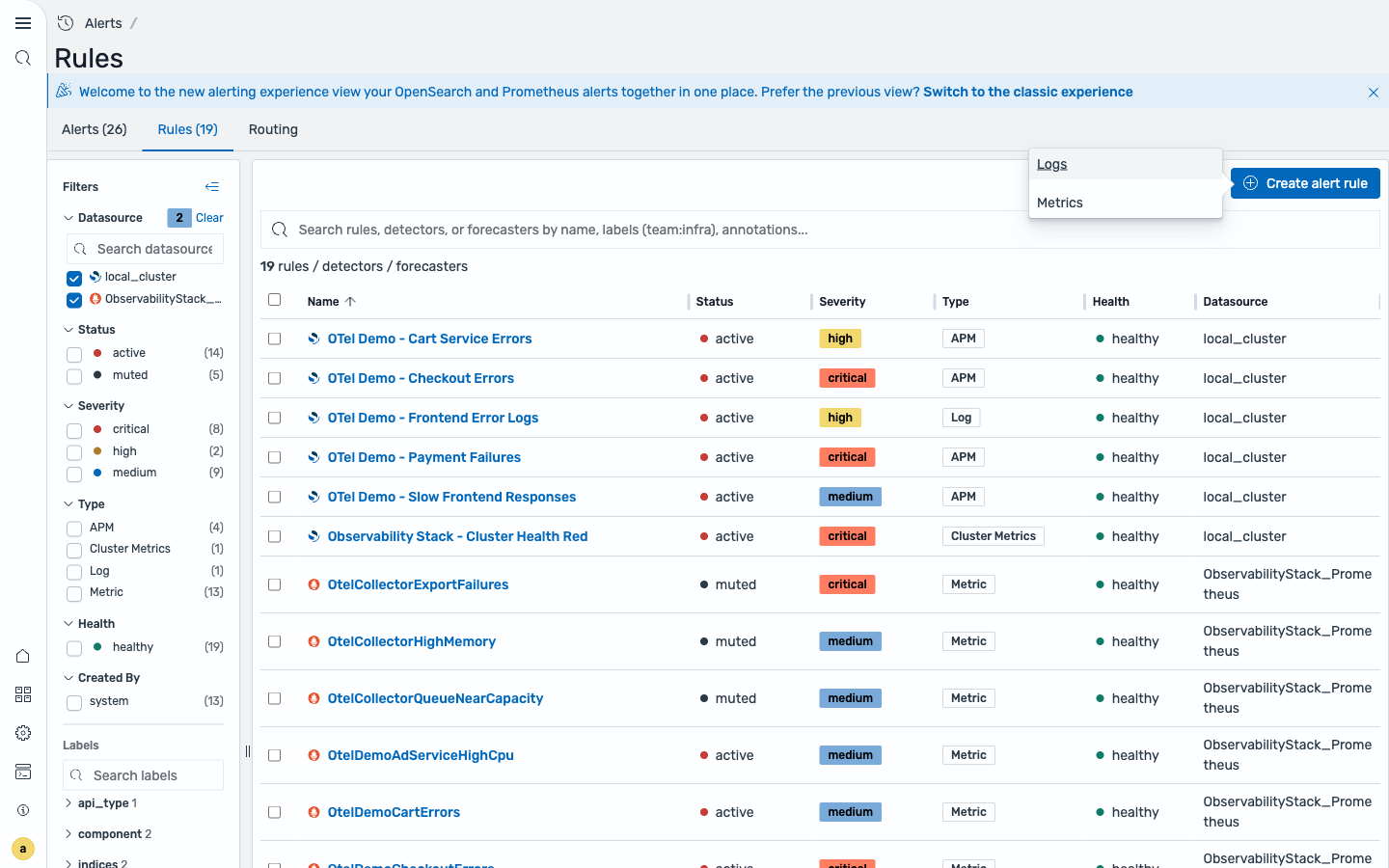This screenshot has height=868, width=1389.
Task: Click the OpenSearch icon beside Cart Service Errors
Action: [313, 339]
